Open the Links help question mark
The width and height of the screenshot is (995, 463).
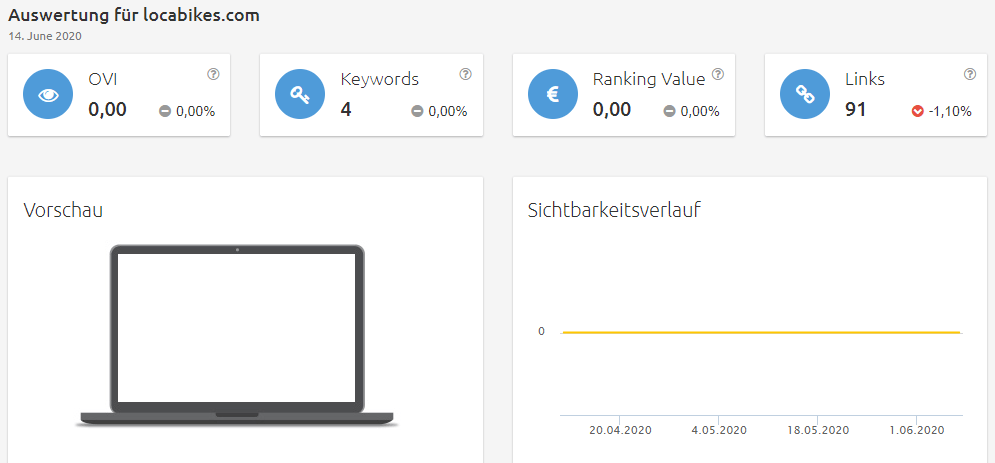pos(970,74)
